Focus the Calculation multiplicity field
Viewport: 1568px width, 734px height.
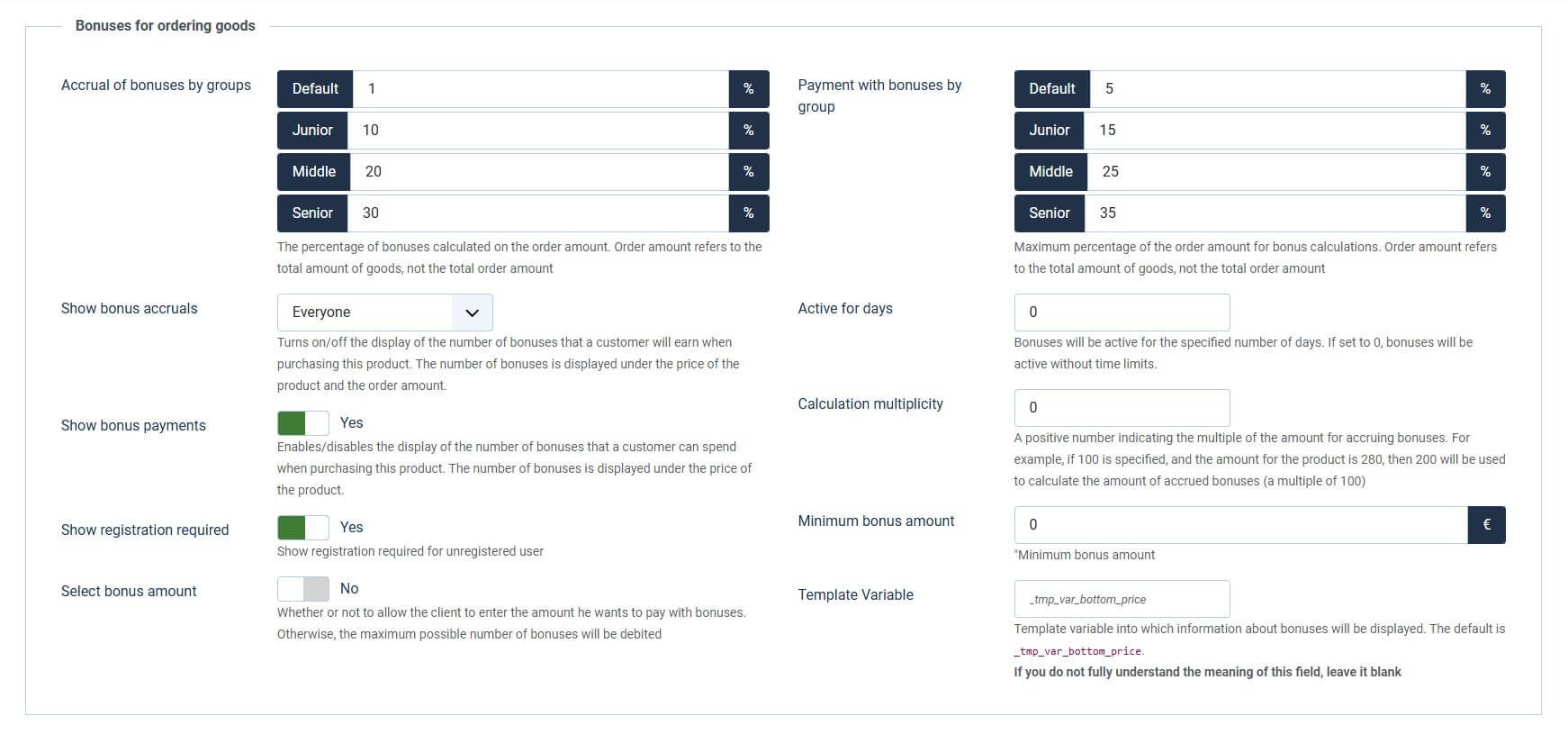(1121, 408)
